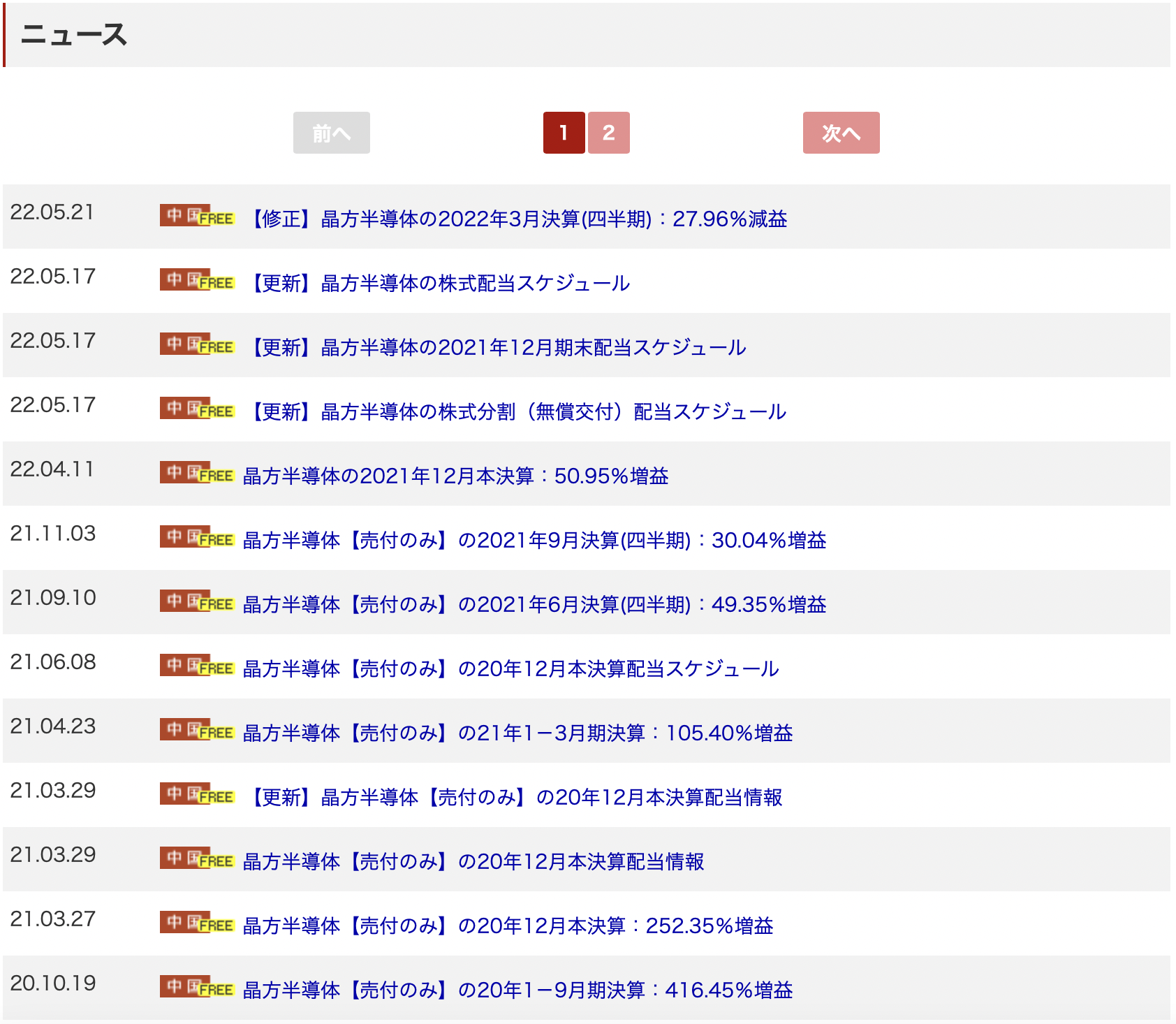Click 中国FREE badge on 22.04.11 row

[198, 473]
